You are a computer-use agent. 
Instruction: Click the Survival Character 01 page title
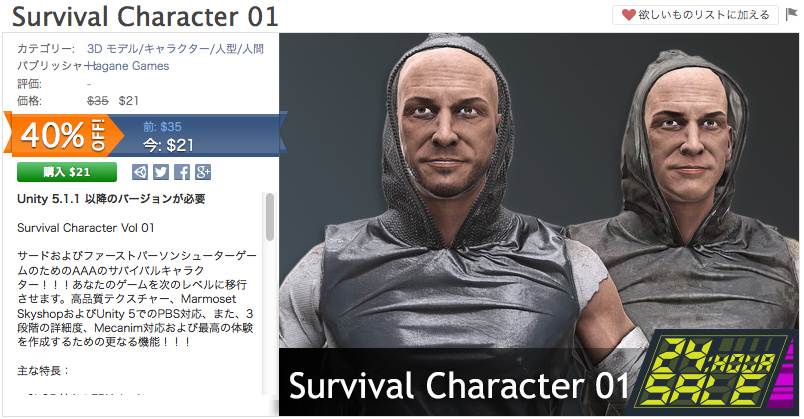[145, 16]
